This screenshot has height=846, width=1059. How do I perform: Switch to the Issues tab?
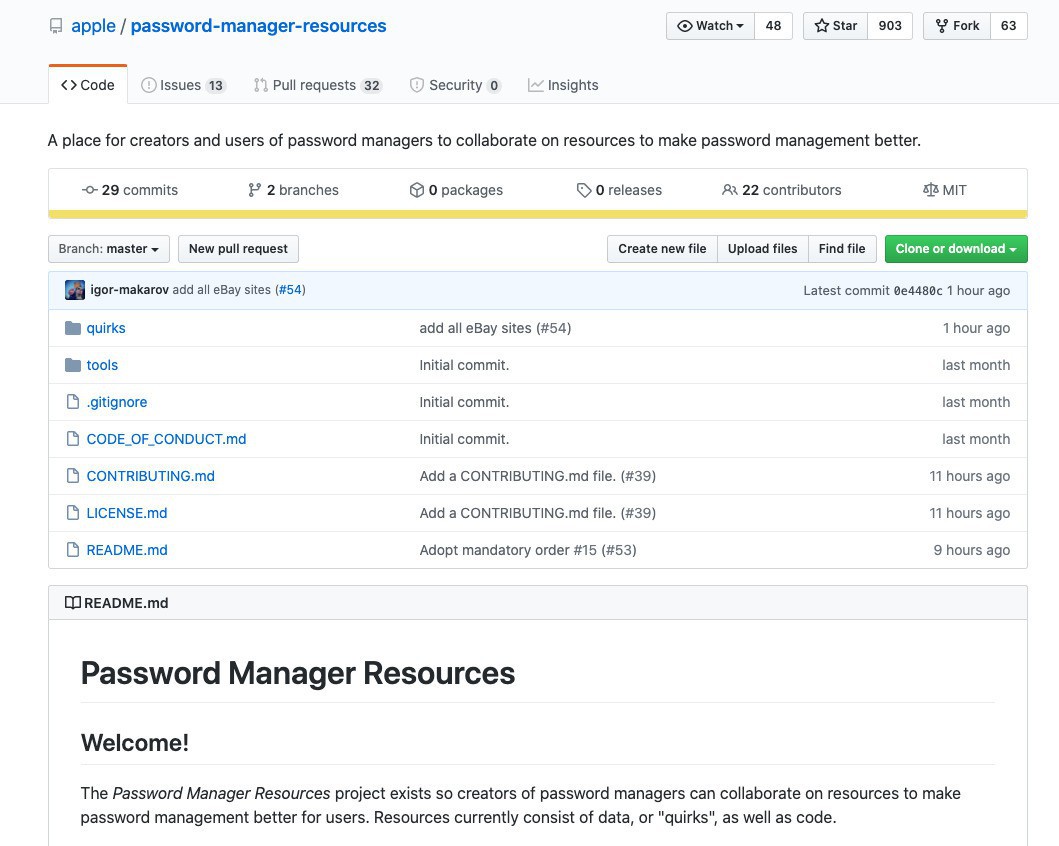tap(183, 85)
